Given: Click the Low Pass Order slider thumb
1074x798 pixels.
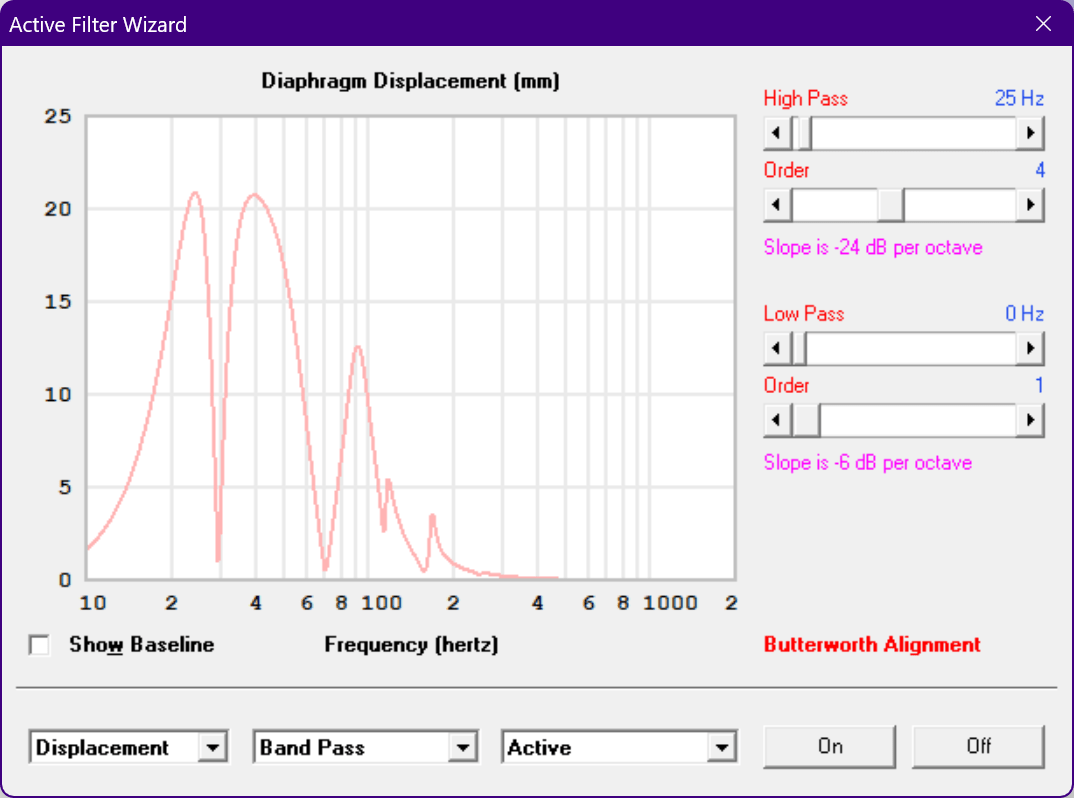Looking at the screenshot, I should (806, 420).
